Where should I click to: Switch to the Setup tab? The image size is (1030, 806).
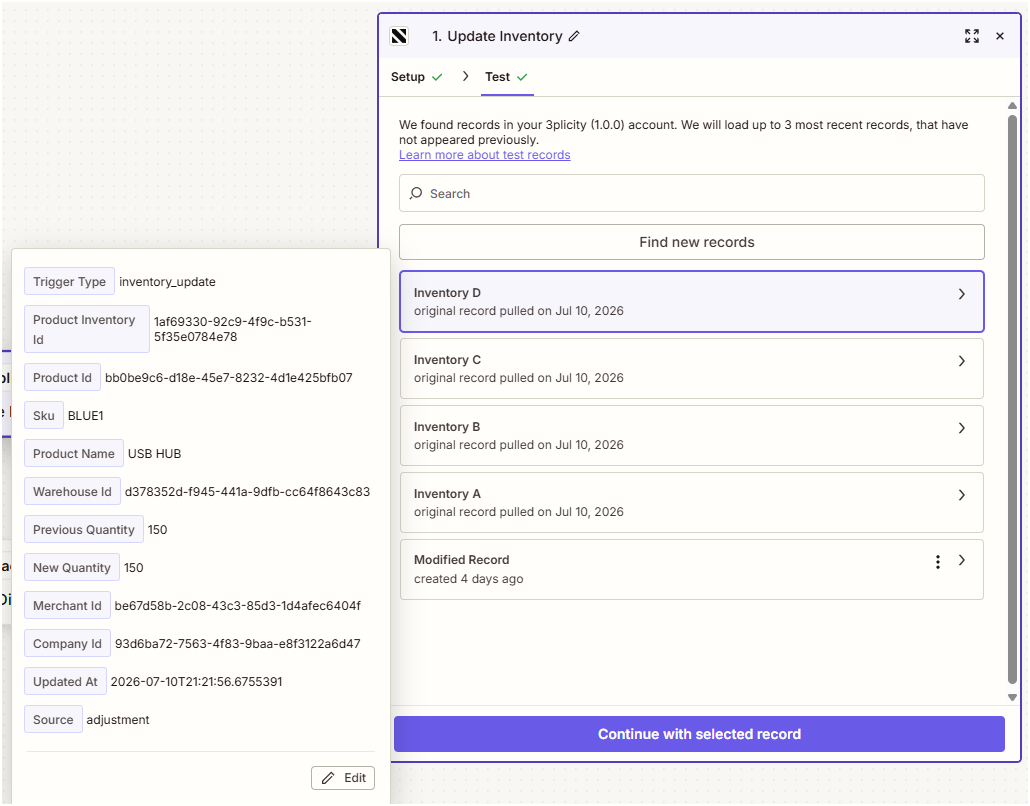click(416, 77)
